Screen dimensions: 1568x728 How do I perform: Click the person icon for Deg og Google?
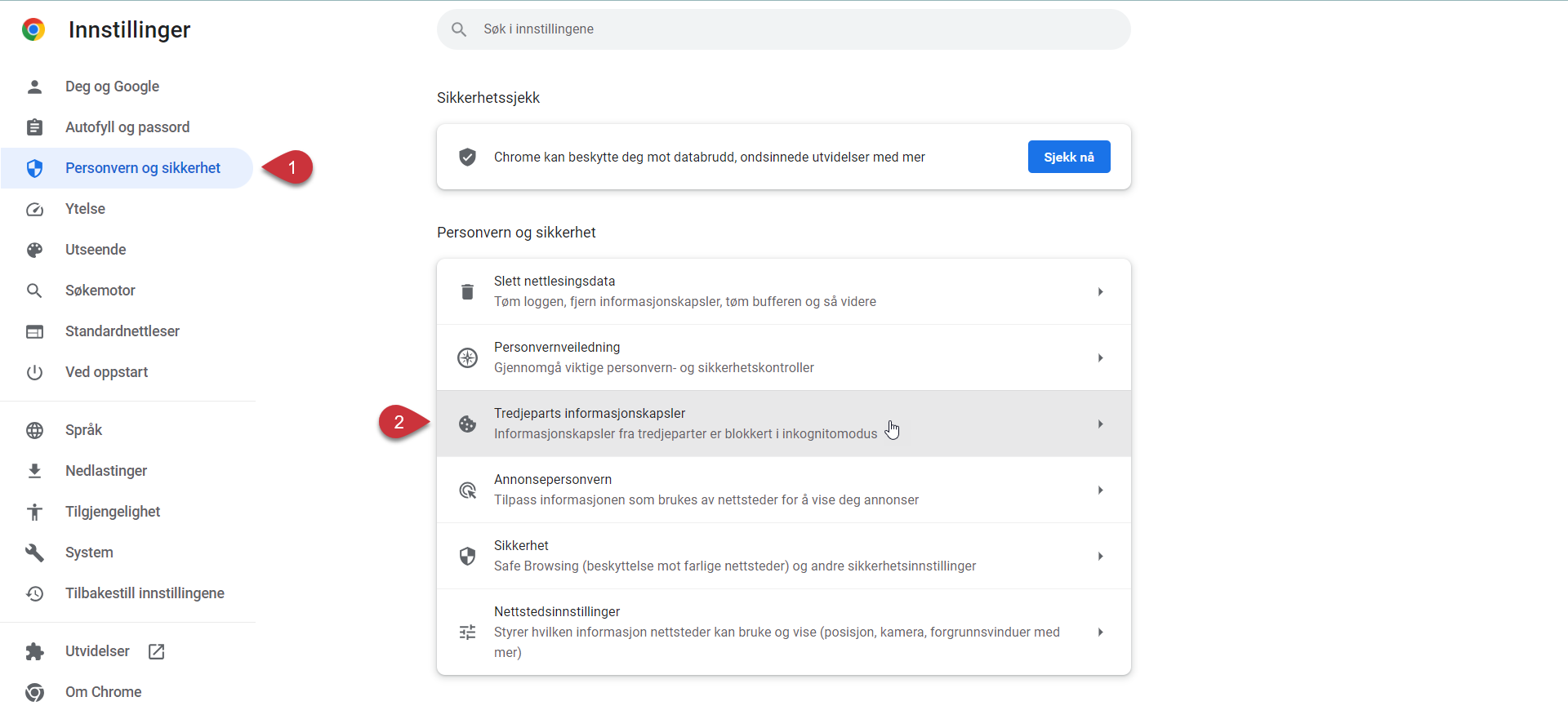(34, 87)
